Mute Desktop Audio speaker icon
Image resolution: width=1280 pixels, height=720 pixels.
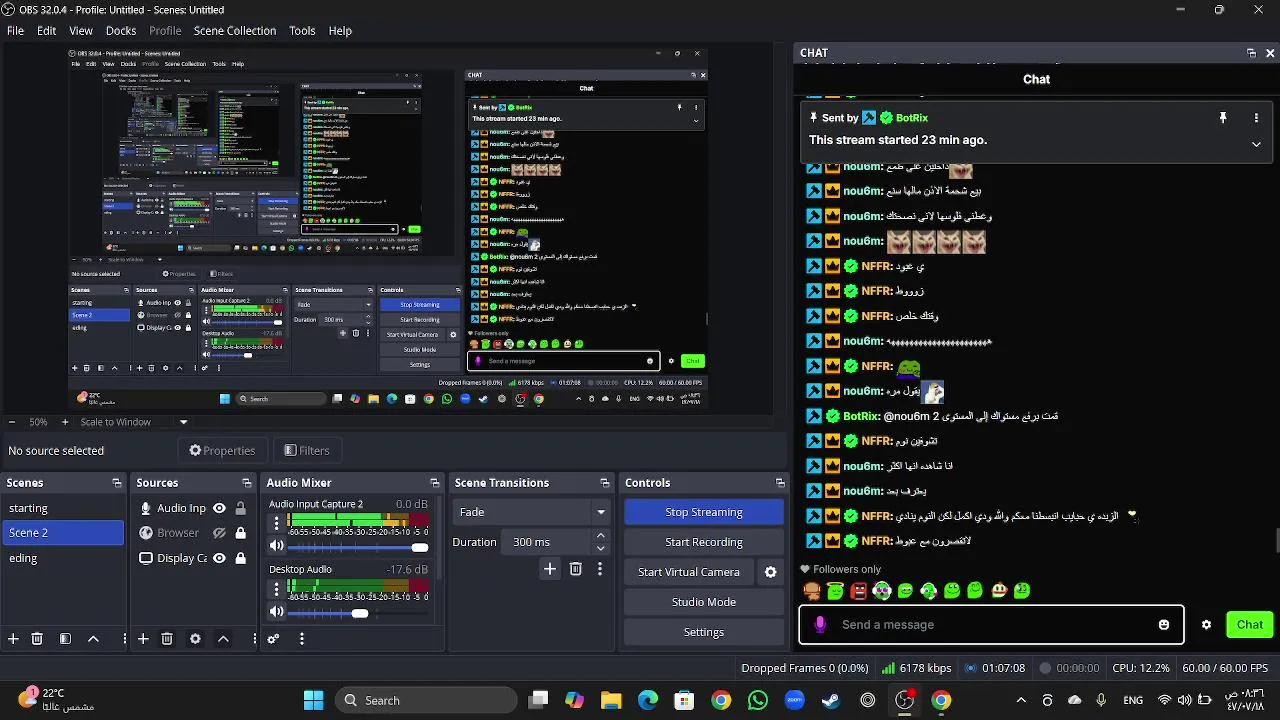tap(277, 612)
